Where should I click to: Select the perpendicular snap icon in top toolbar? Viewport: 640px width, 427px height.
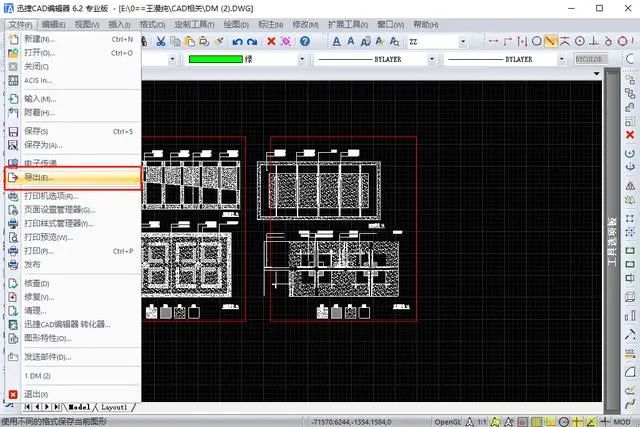594,41
